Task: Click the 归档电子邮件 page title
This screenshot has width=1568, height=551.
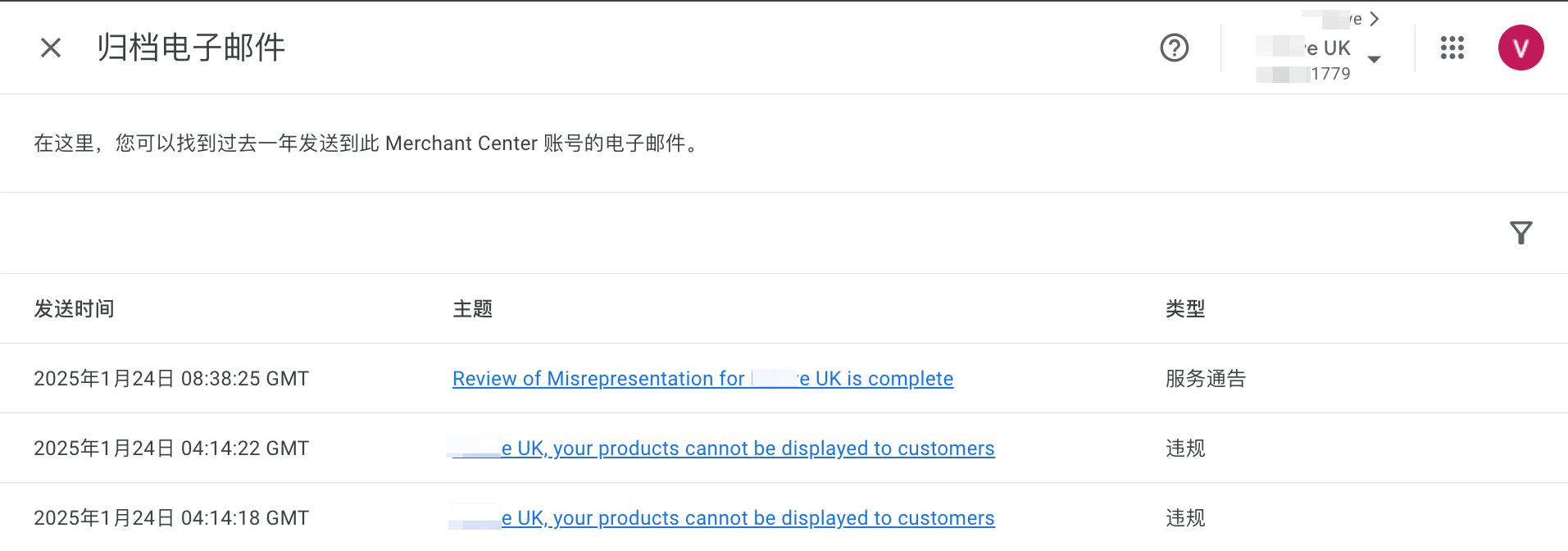Action: tap(191, 48)
